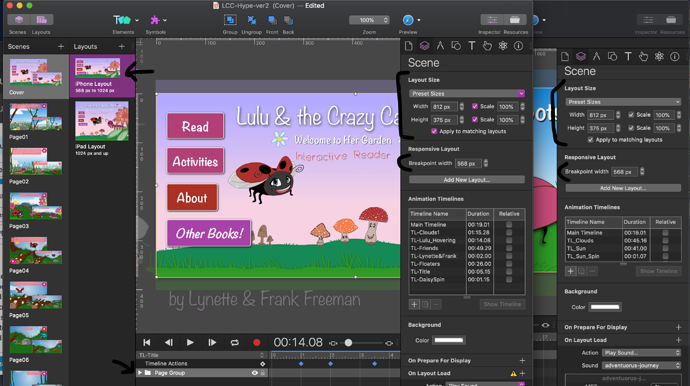The height and width of the screenshot is (386, 690).
Task: Open the Actions inspector tab in front window
Action: pyautogui.click(x=487, y=46)
